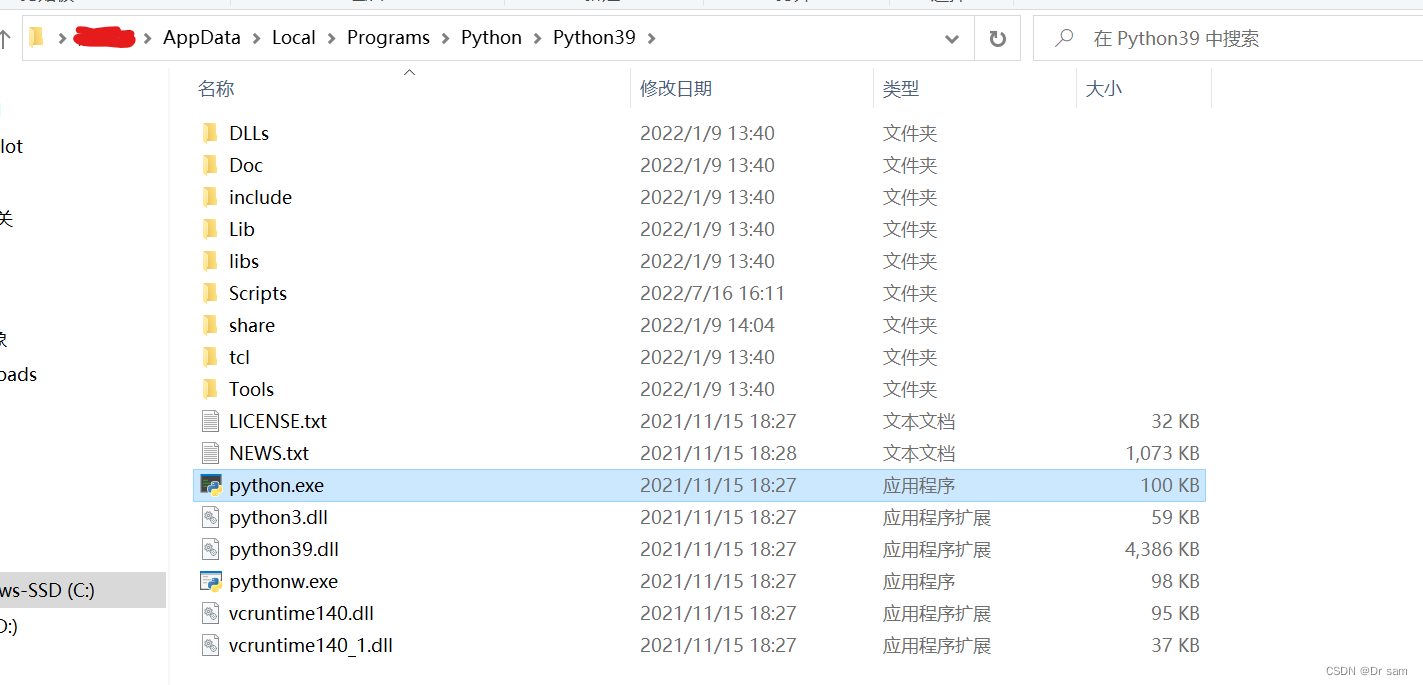Sort by 修改日期 column header
The height and width of the screenshot is (685, 1423).
click(676, 88)
